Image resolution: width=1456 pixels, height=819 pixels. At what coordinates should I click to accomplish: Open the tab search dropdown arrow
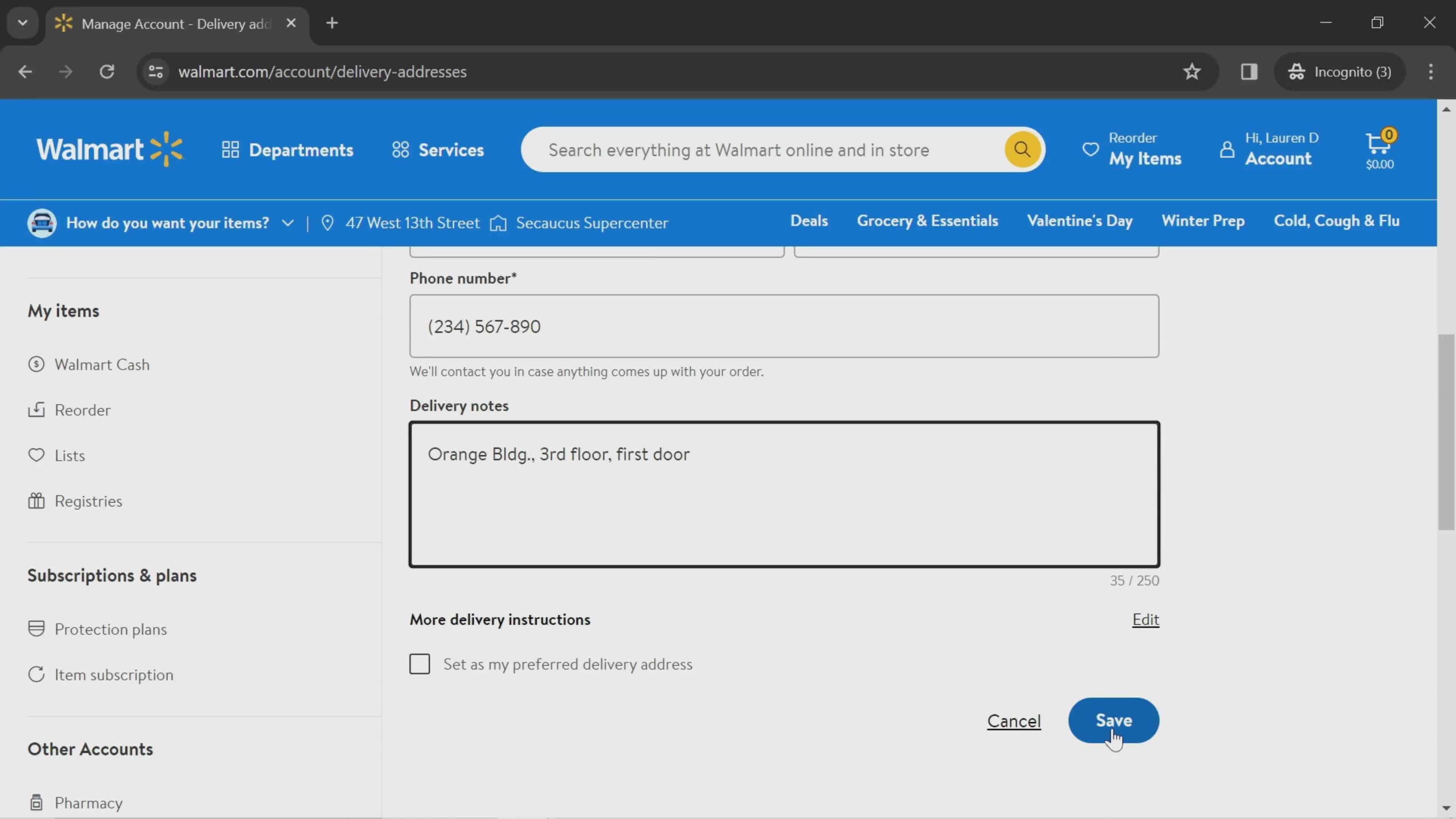23,23
